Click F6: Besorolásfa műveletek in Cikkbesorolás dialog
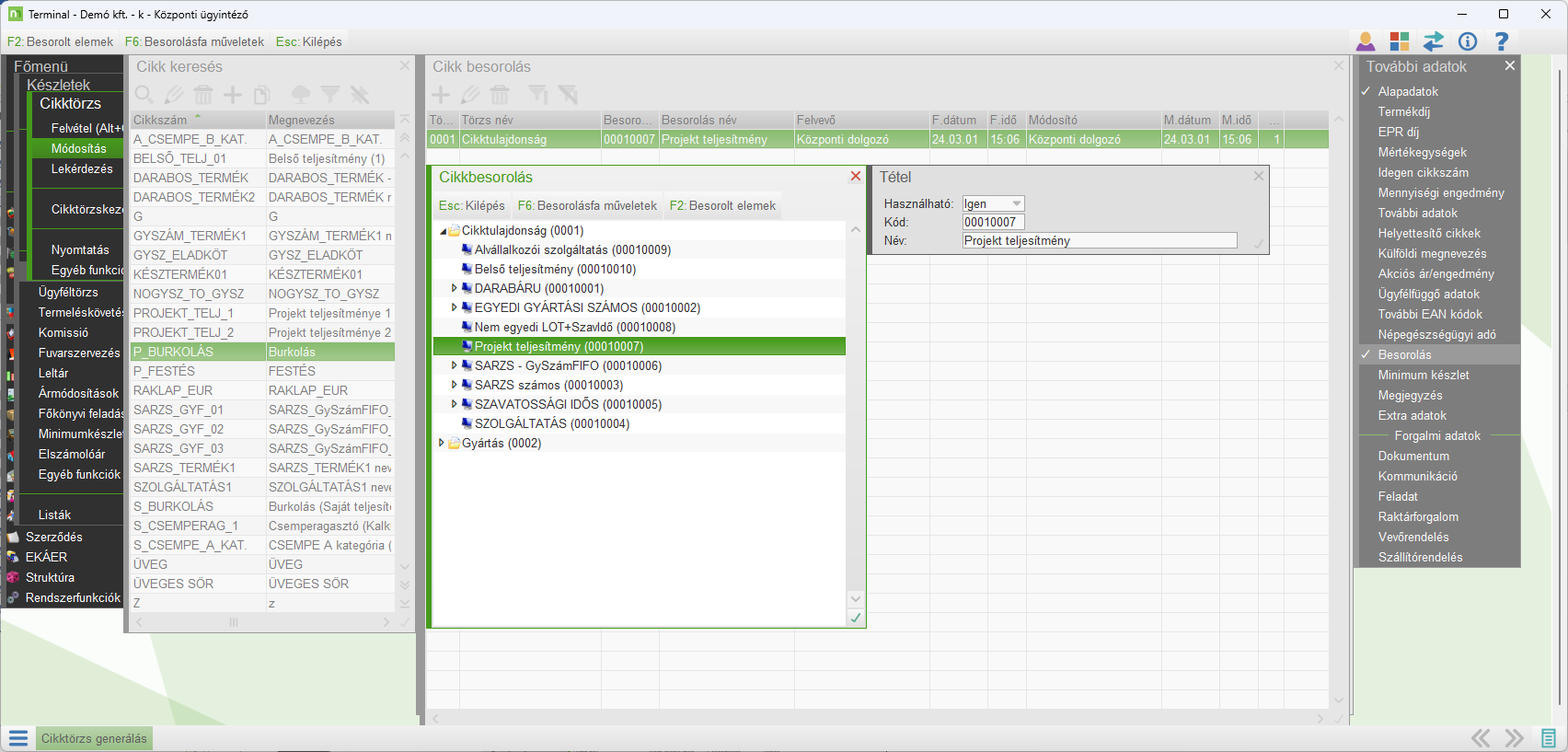The height and width of the screenshot is (752, 1568). coord(587,205)
